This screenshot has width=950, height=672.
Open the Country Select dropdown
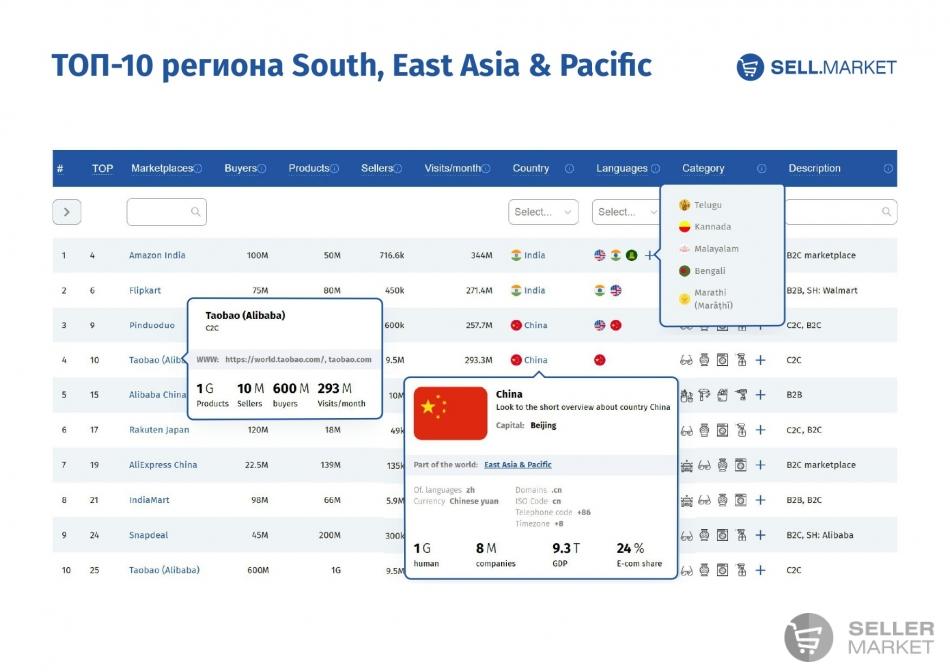(x=543, y=212)
